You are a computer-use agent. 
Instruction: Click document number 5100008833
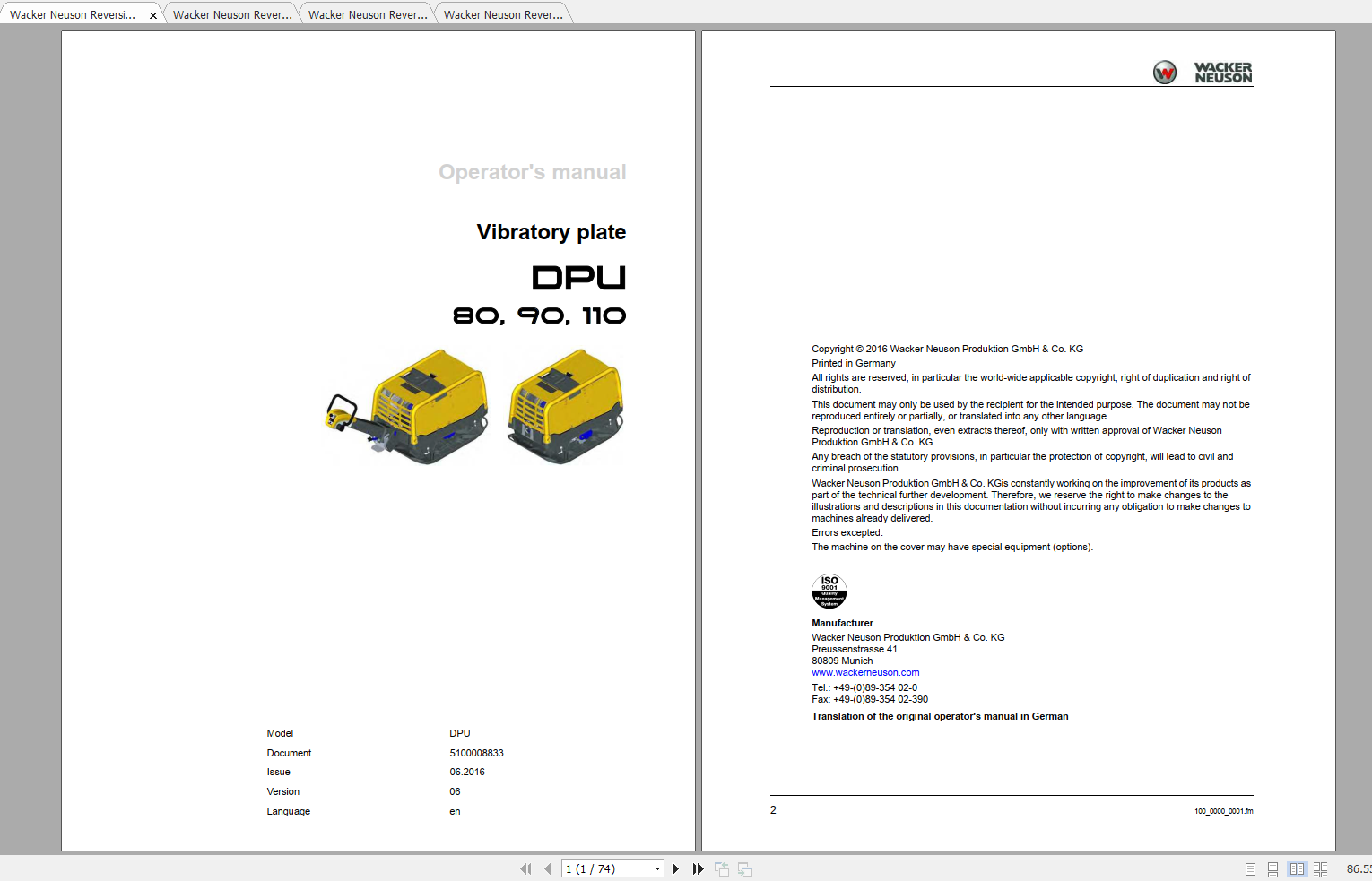point(476,753)
